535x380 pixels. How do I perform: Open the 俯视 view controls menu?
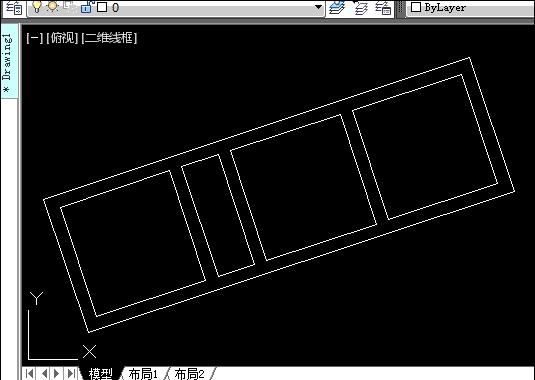(62, 38)
